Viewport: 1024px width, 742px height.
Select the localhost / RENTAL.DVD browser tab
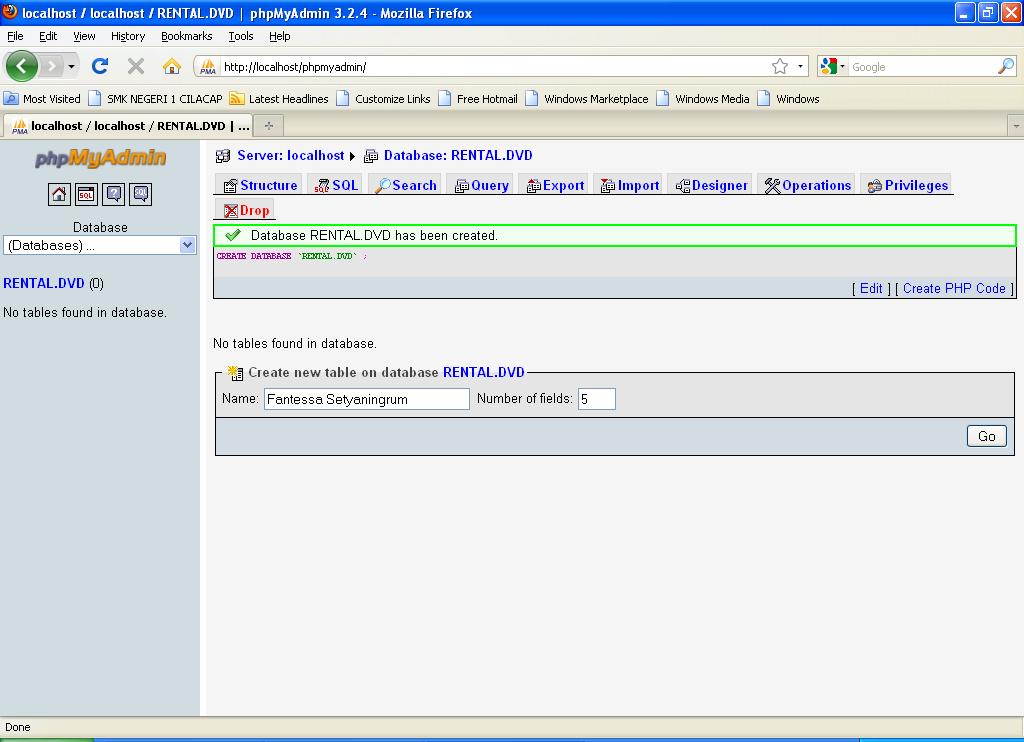(x=128, y=125)
